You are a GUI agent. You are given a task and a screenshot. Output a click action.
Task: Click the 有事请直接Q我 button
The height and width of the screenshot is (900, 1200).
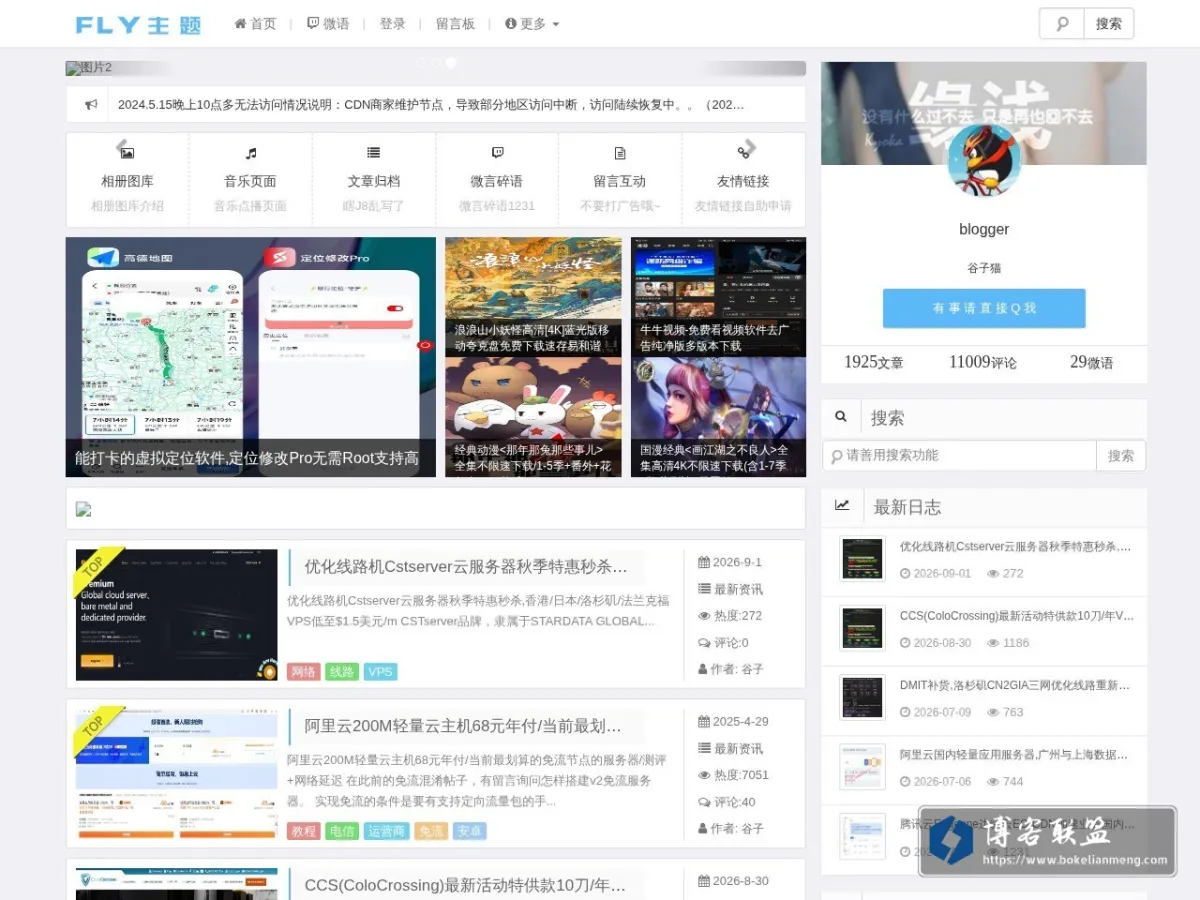[984, 308]
